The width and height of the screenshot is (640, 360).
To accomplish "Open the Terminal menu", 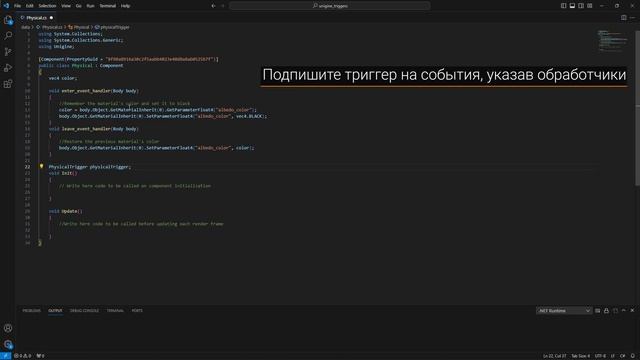I will click(x=108, y=6).
